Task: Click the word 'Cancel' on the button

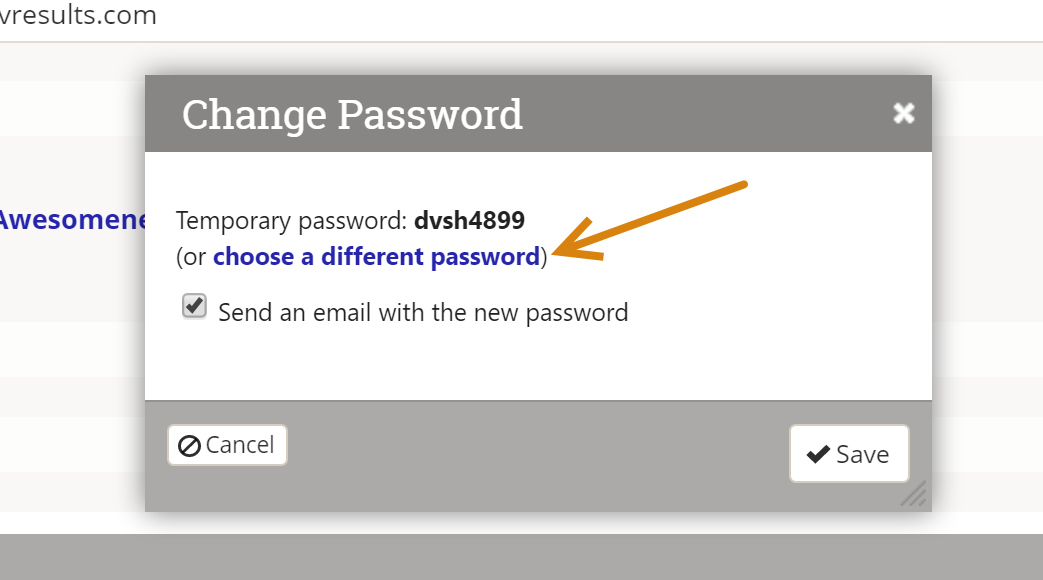Action: (x=240, y=445)
